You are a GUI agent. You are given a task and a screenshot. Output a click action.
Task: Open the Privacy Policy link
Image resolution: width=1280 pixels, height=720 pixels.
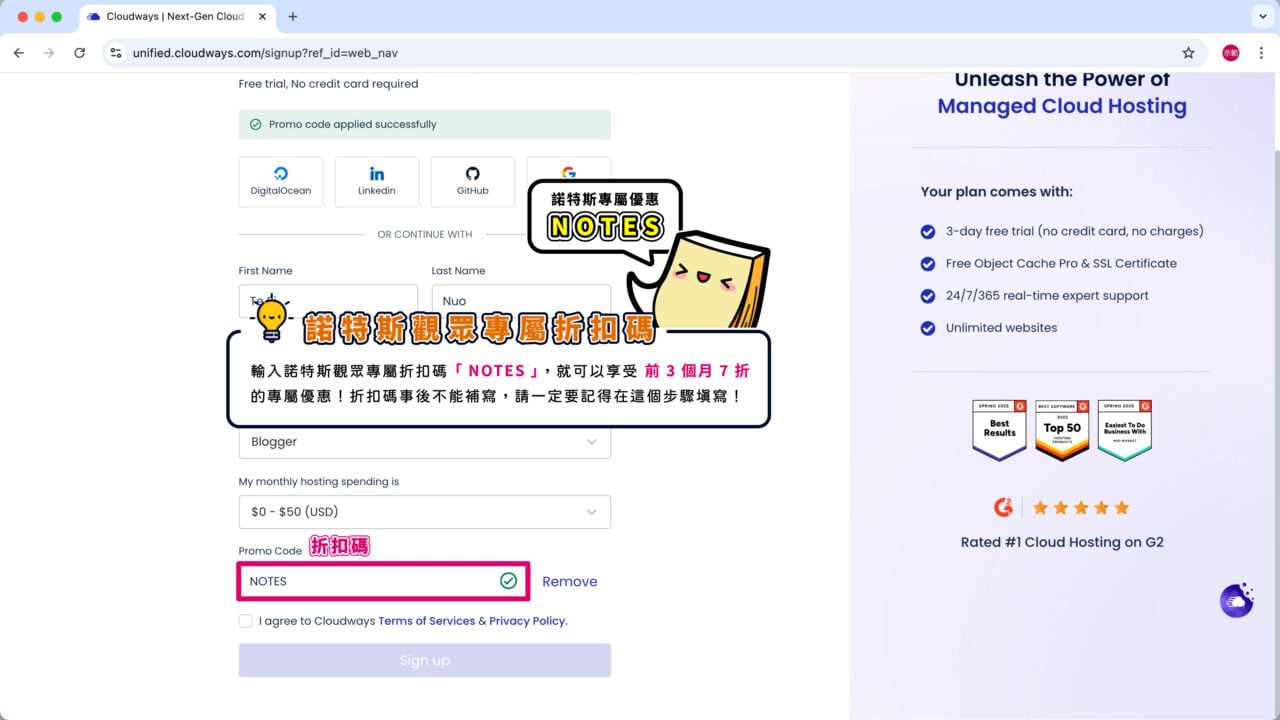528,621
